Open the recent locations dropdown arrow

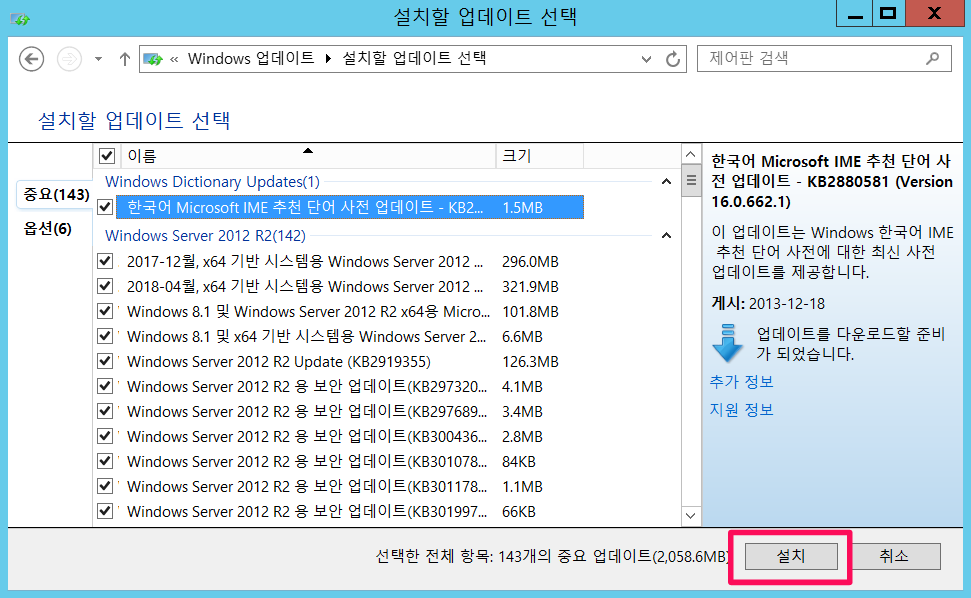click(98, 59)
